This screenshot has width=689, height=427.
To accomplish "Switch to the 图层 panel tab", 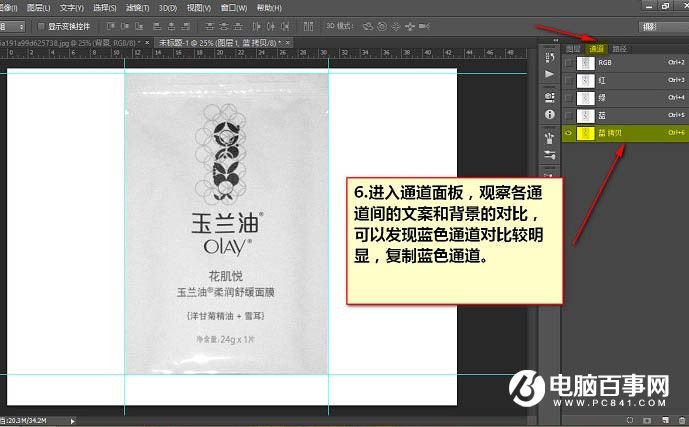I will [573, 49].
